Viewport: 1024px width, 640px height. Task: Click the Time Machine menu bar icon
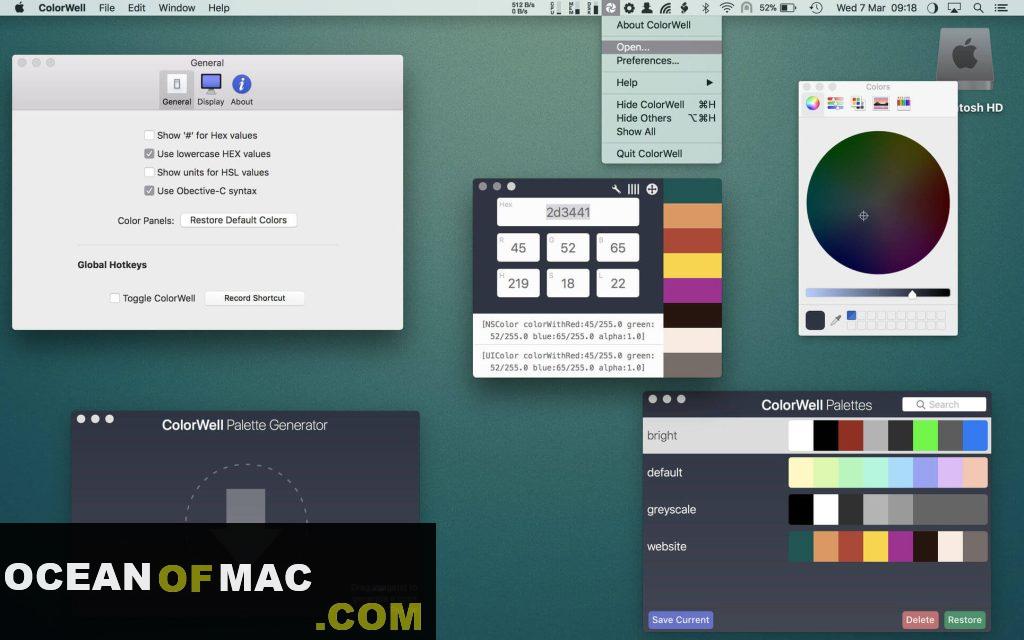pos(816,8)
